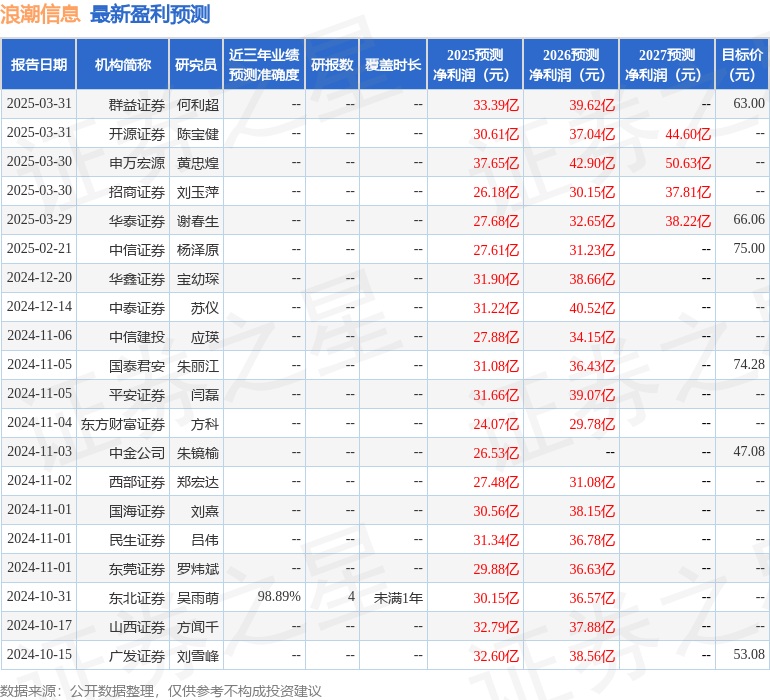Screen dimensions: 770x700
Task: Click researcher name 何利超
Action: 198,105
